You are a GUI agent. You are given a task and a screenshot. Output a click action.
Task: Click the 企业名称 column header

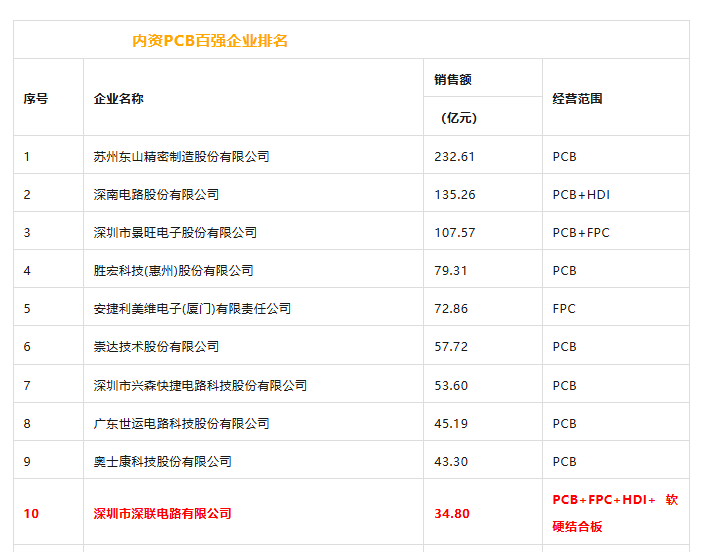point(119,99)
